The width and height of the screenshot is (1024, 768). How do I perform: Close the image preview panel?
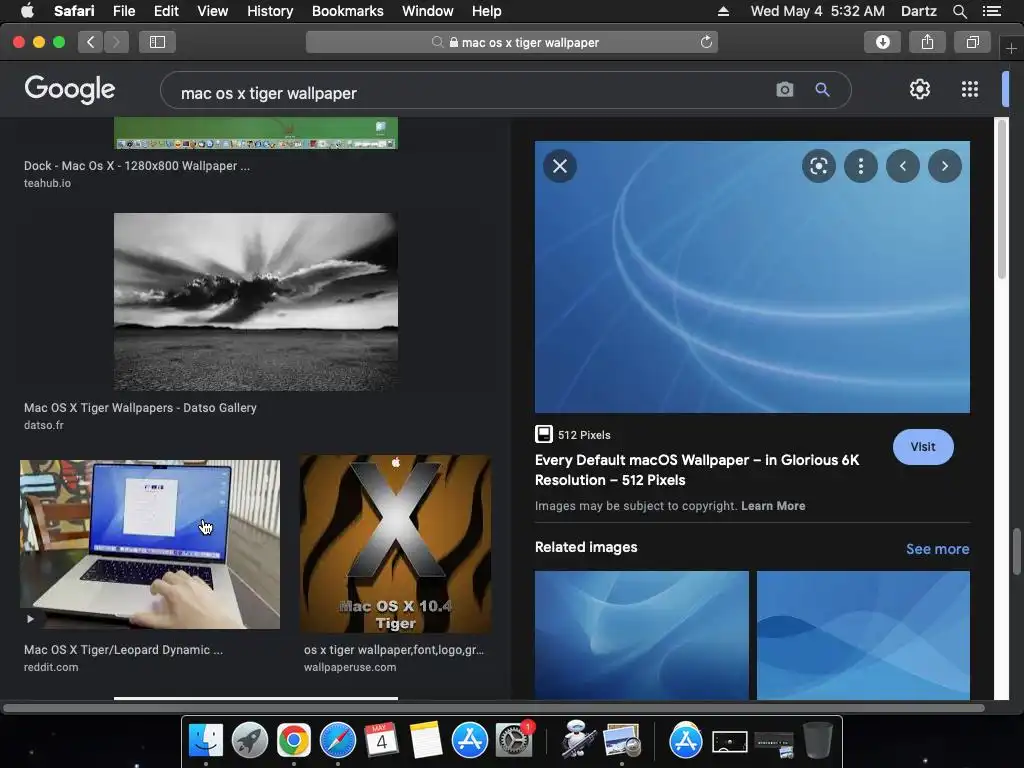pos(560,166)
